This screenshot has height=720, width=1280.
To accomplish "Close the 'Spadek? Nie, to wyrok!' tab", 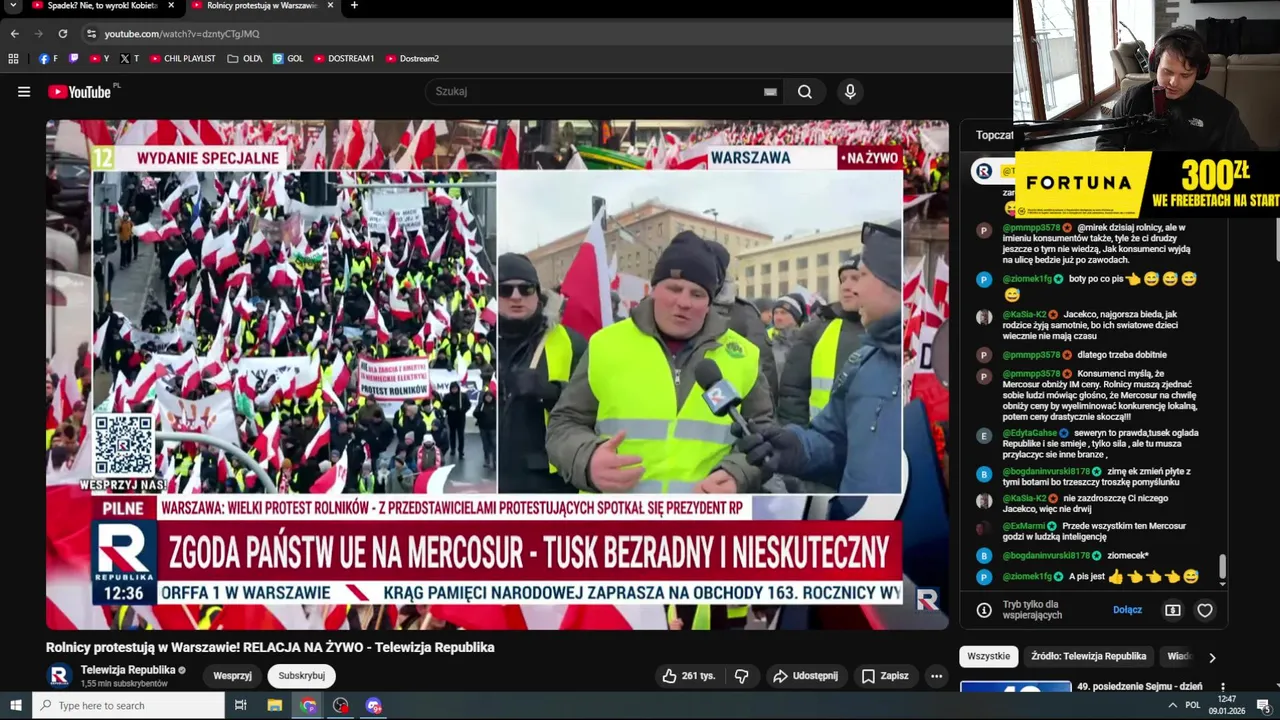I will coord(171,5).
